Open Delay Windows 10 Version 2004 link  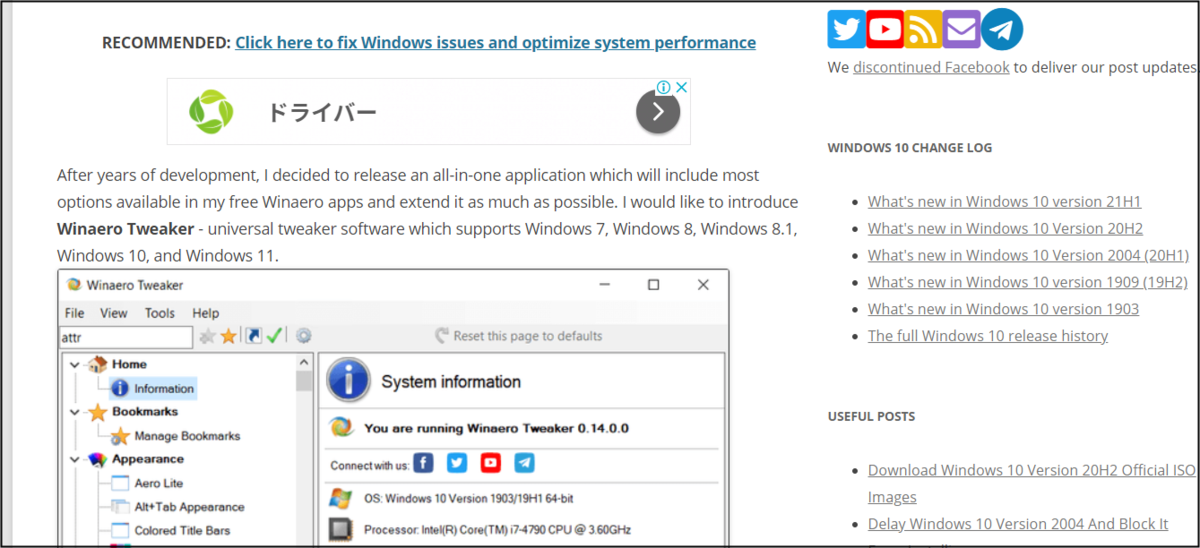[x=1018, y=524]
